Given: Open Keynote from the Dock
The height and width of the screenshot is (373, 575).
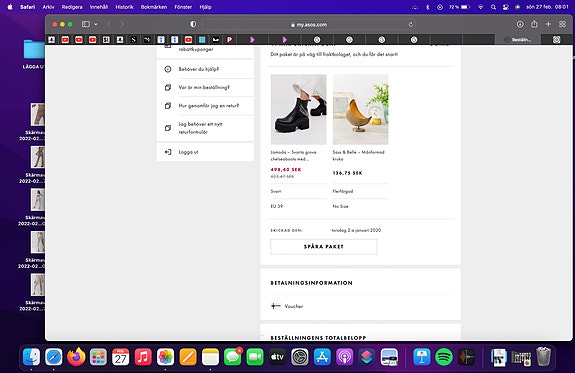Looking at the screenshot, I should point(422,357).
